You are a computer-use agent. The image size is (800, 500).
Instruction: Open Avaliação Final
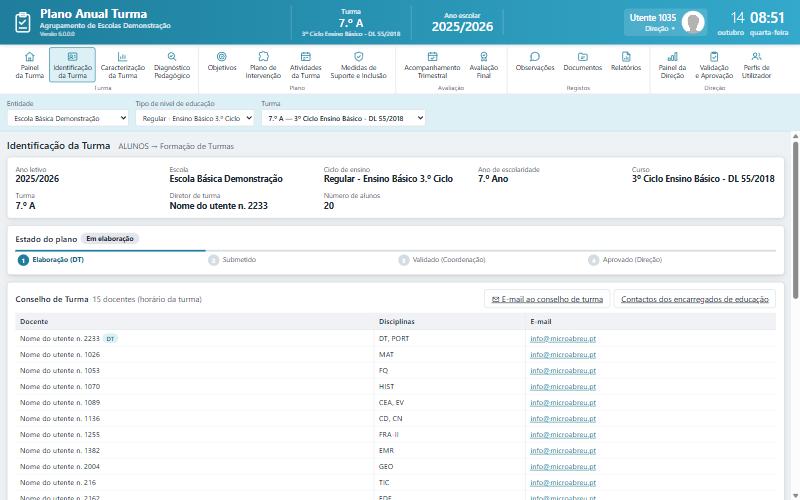(x=484, y=65)
